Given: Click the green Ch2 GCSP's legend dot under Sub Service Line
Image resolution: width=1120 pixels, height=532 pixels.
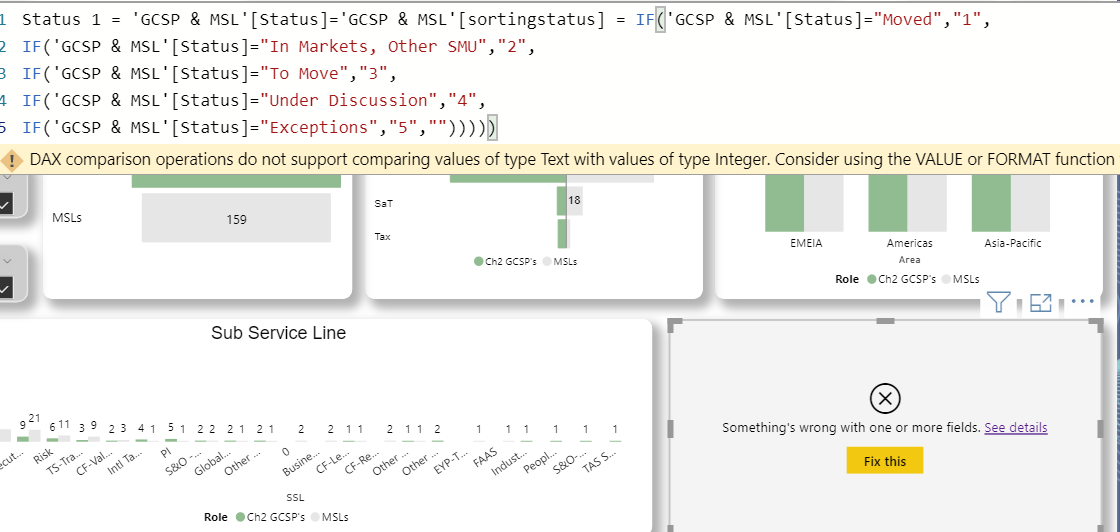Looking at the screenshot, I should 240,517.
